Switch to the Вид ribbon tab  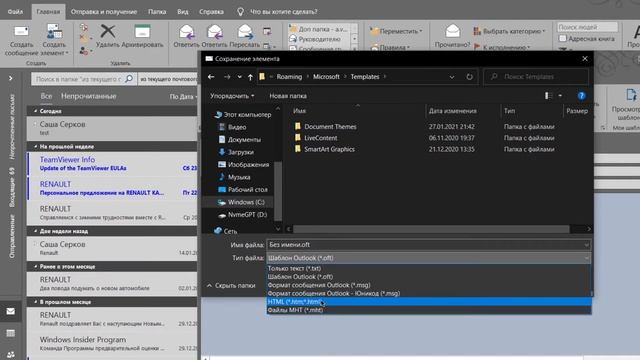[183, 12]
